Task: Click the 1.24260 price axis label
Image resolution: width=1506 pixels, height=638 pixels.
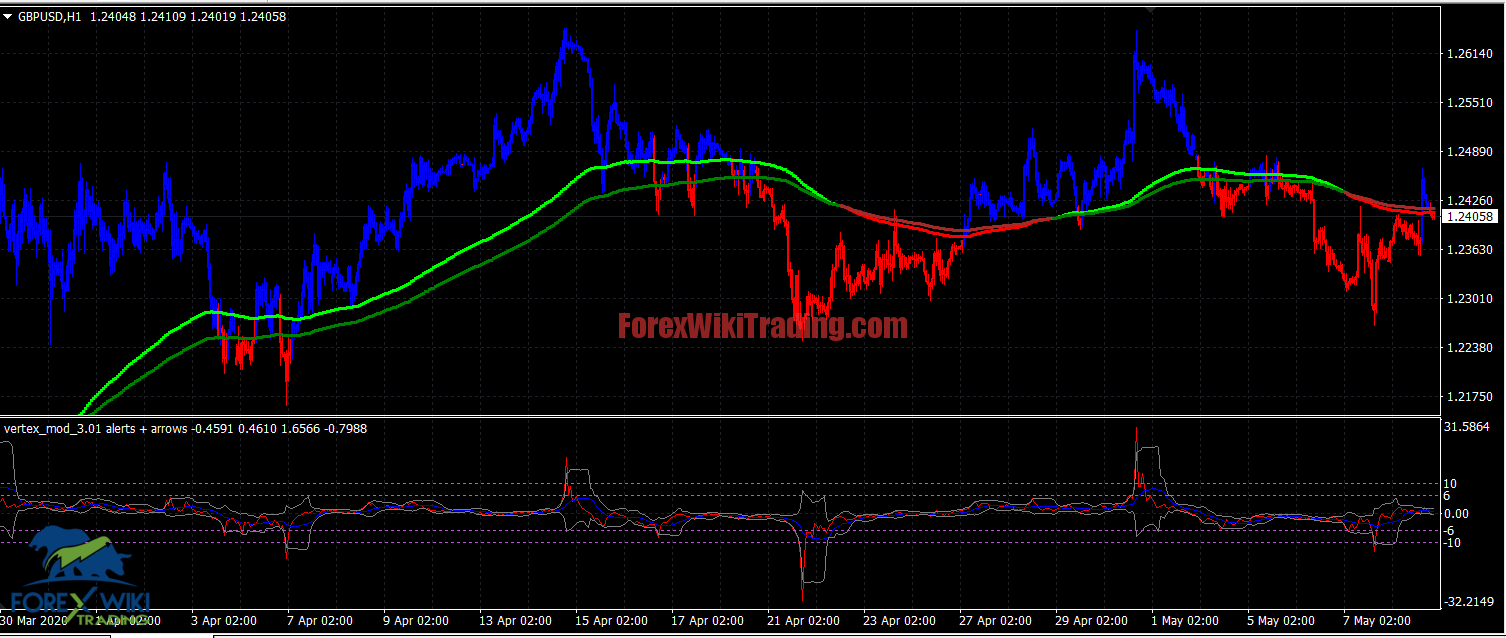Action: pyautogui.click(x=1469, y=200)
